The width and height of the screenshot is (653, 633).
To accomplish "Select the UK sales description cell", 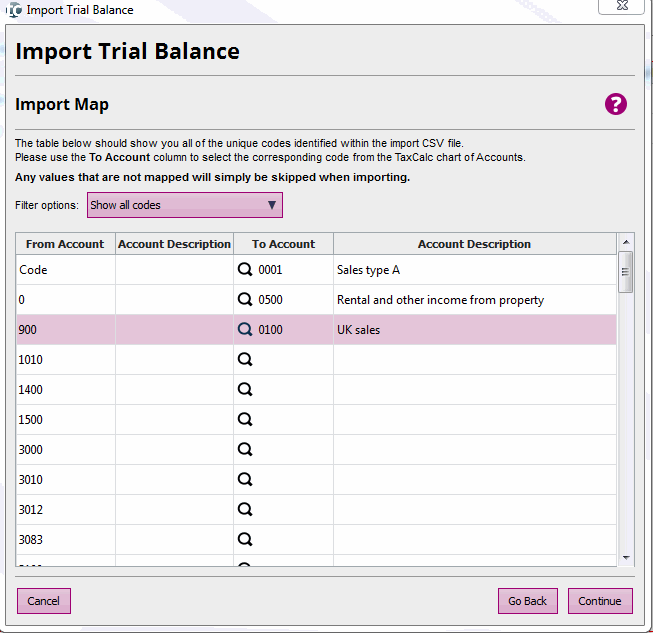I will point(474,330).
